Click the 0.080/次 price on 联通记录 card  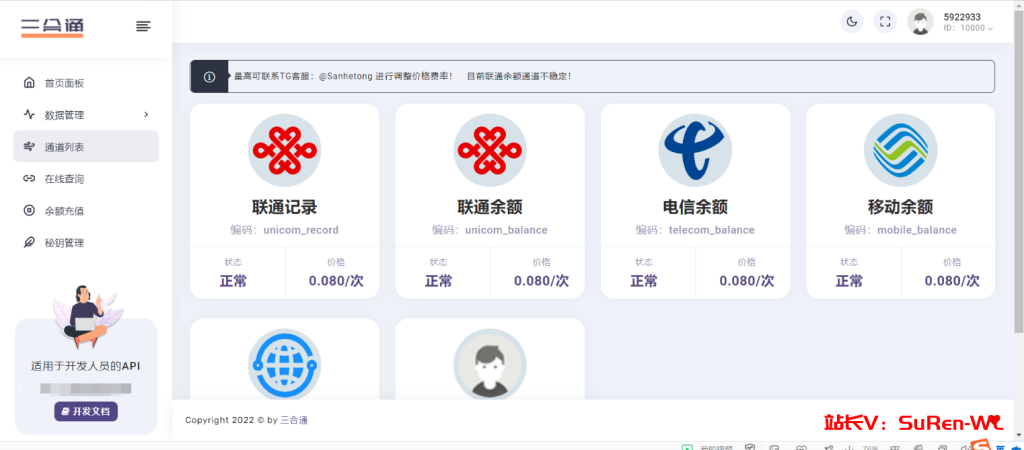tap(336, 281)
